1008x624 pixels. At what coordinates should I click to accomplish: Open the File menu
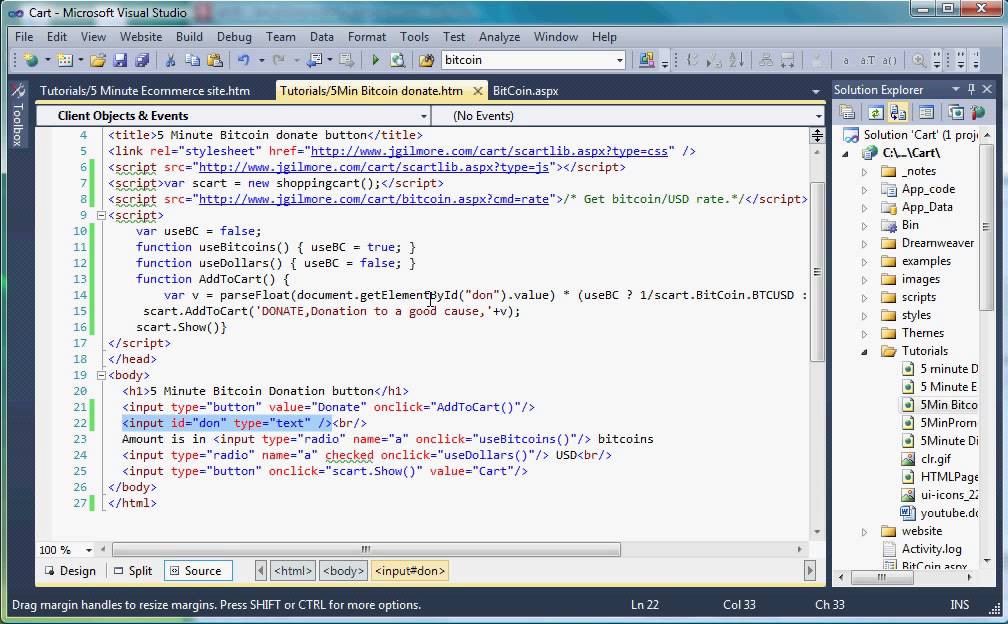point(24,37)
